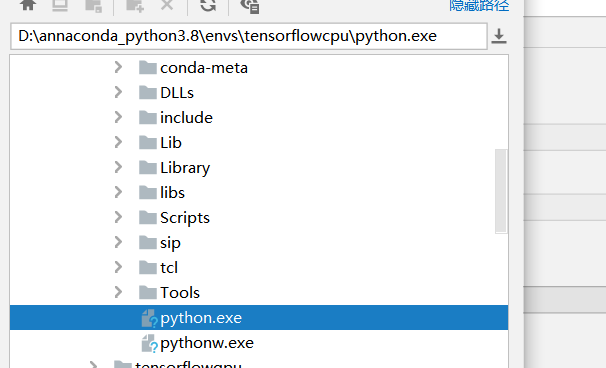Click the path input field

[249, 36]
